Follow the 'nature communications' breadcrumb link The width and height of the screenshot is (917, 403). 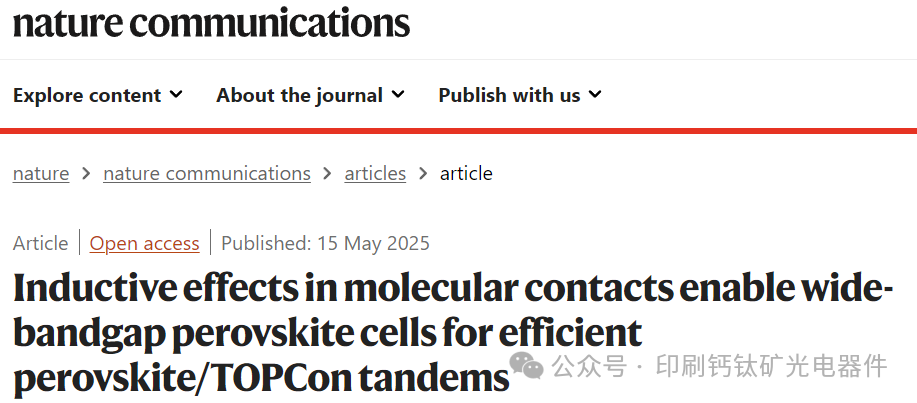(207, 174)
